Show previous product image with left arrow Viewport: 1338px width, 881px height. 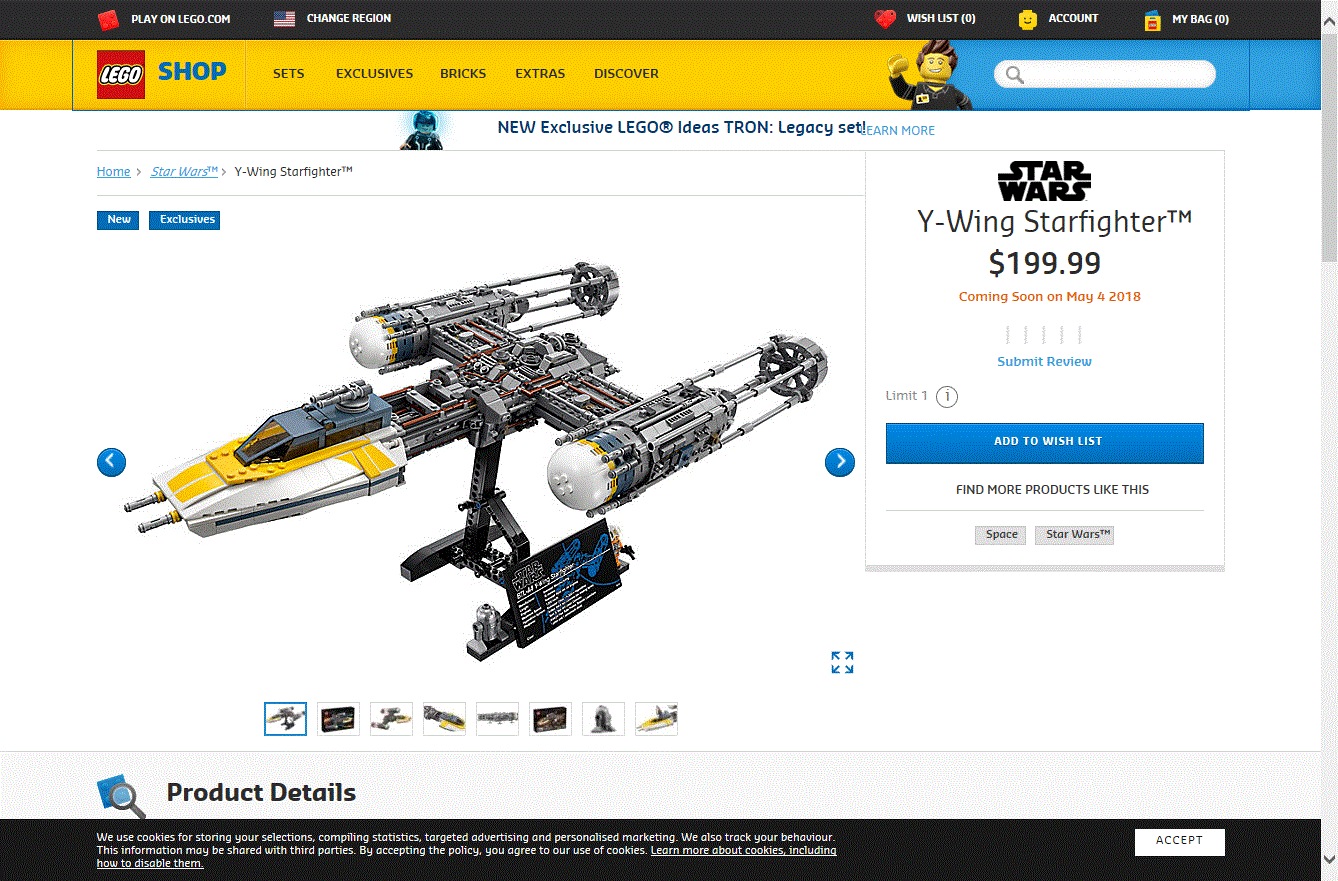click(112, 462)
